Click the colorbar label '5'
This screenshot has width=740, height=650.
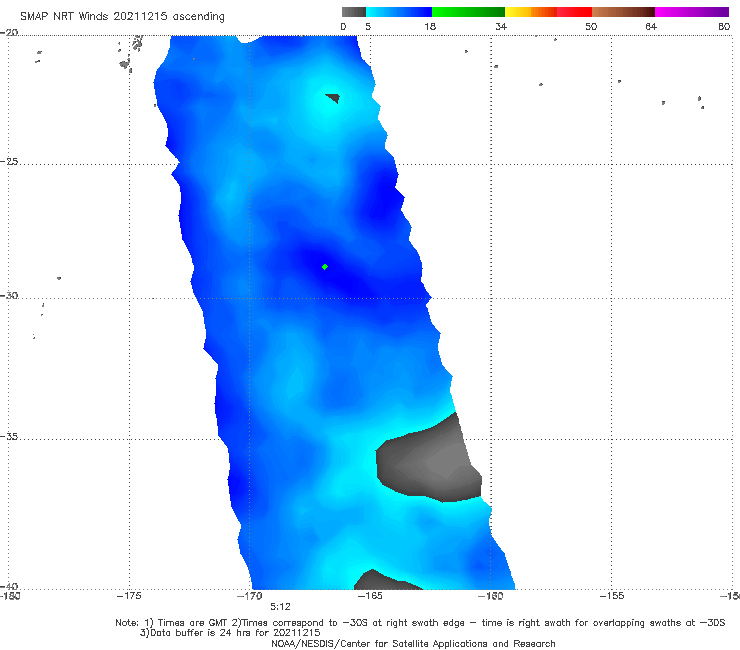368,27
